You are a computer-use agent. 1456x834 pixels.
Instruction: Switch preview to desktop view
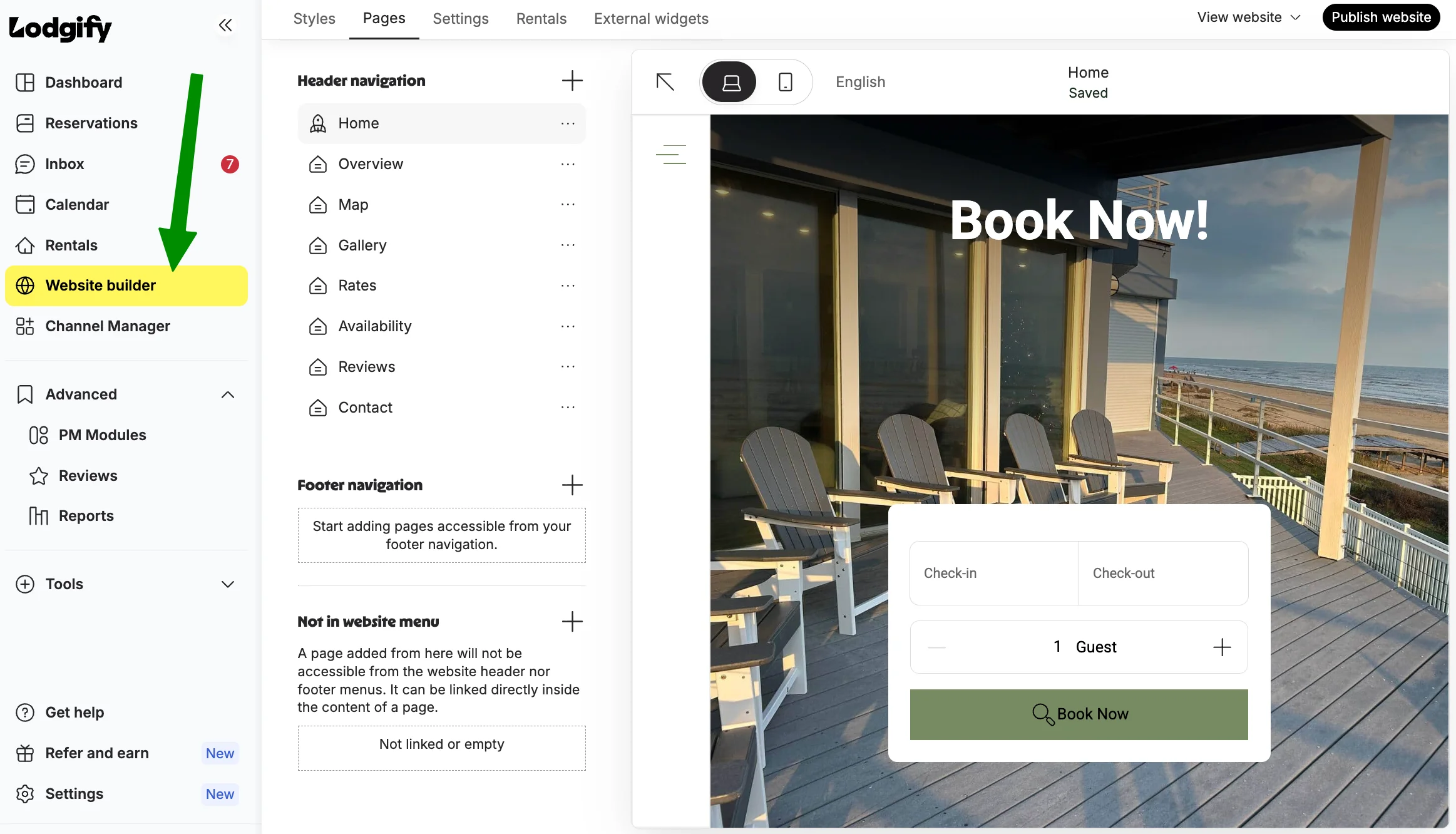tap(730, 82)
